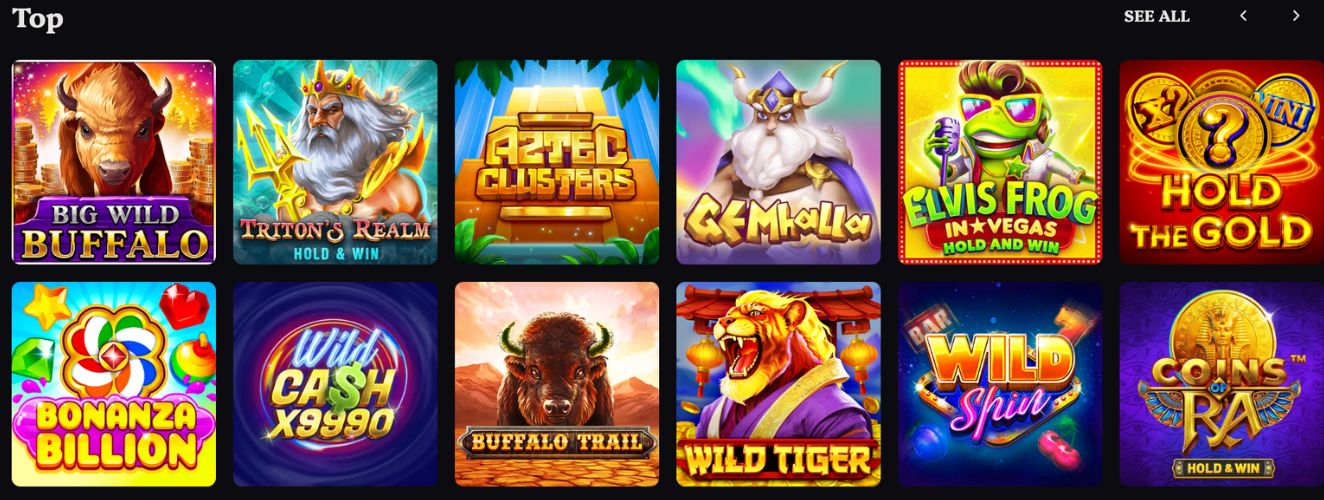1324x500 pixels.
Task: Play Elvis Frog in Vegas
Action: pyautogui.click(x=1000, y=162)
